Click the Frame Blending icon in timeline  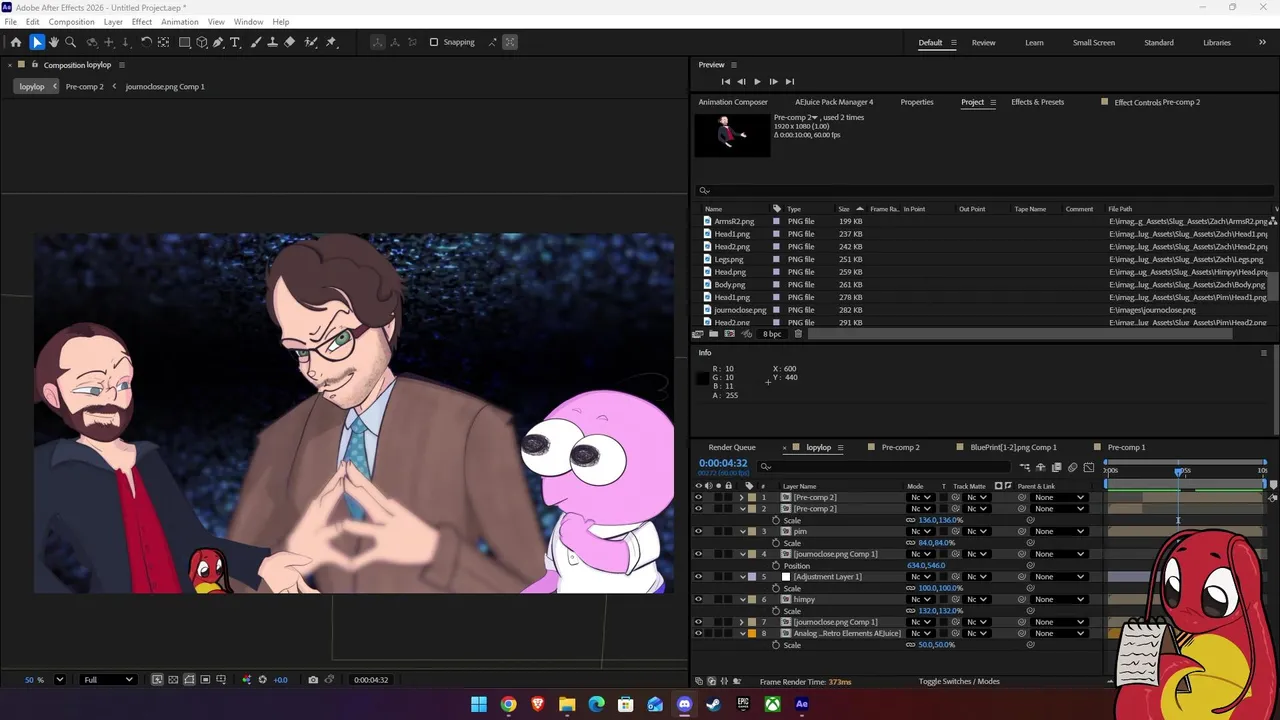coord(1057,467)
